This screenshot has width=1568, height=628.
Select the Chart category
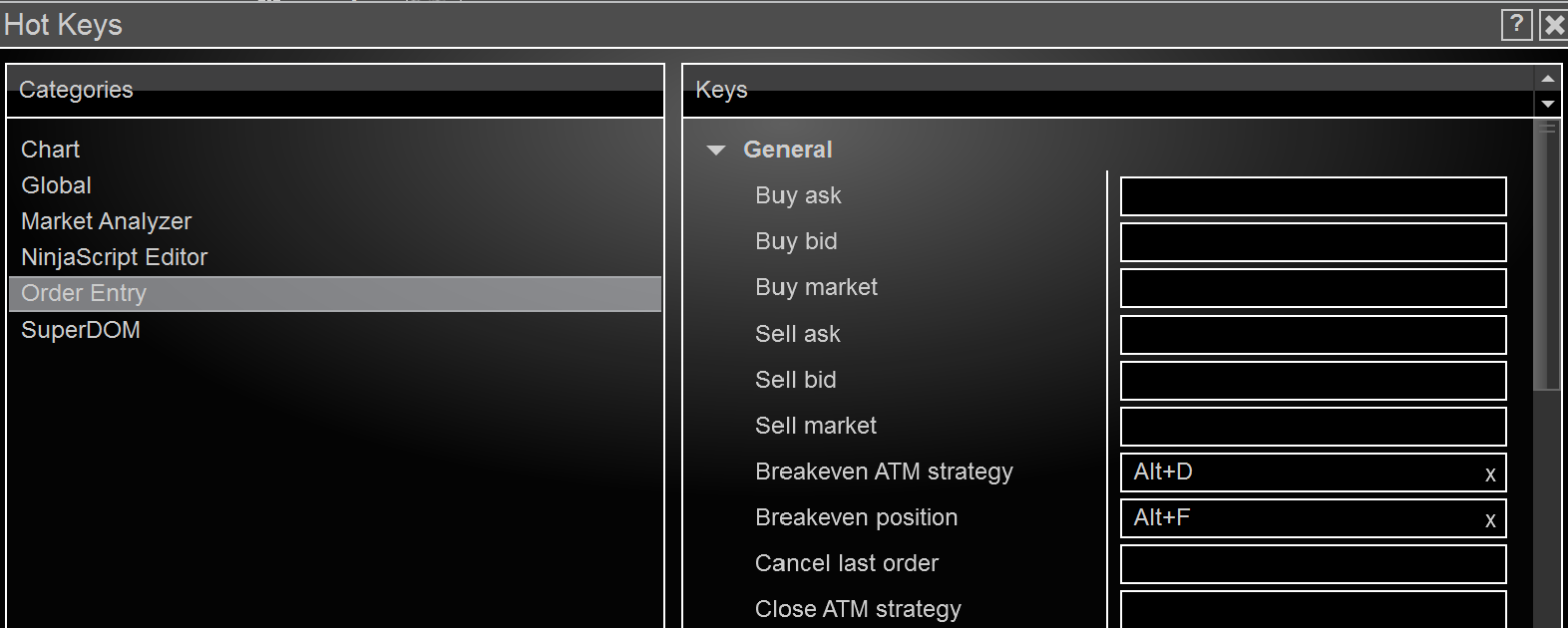[51, 150]
